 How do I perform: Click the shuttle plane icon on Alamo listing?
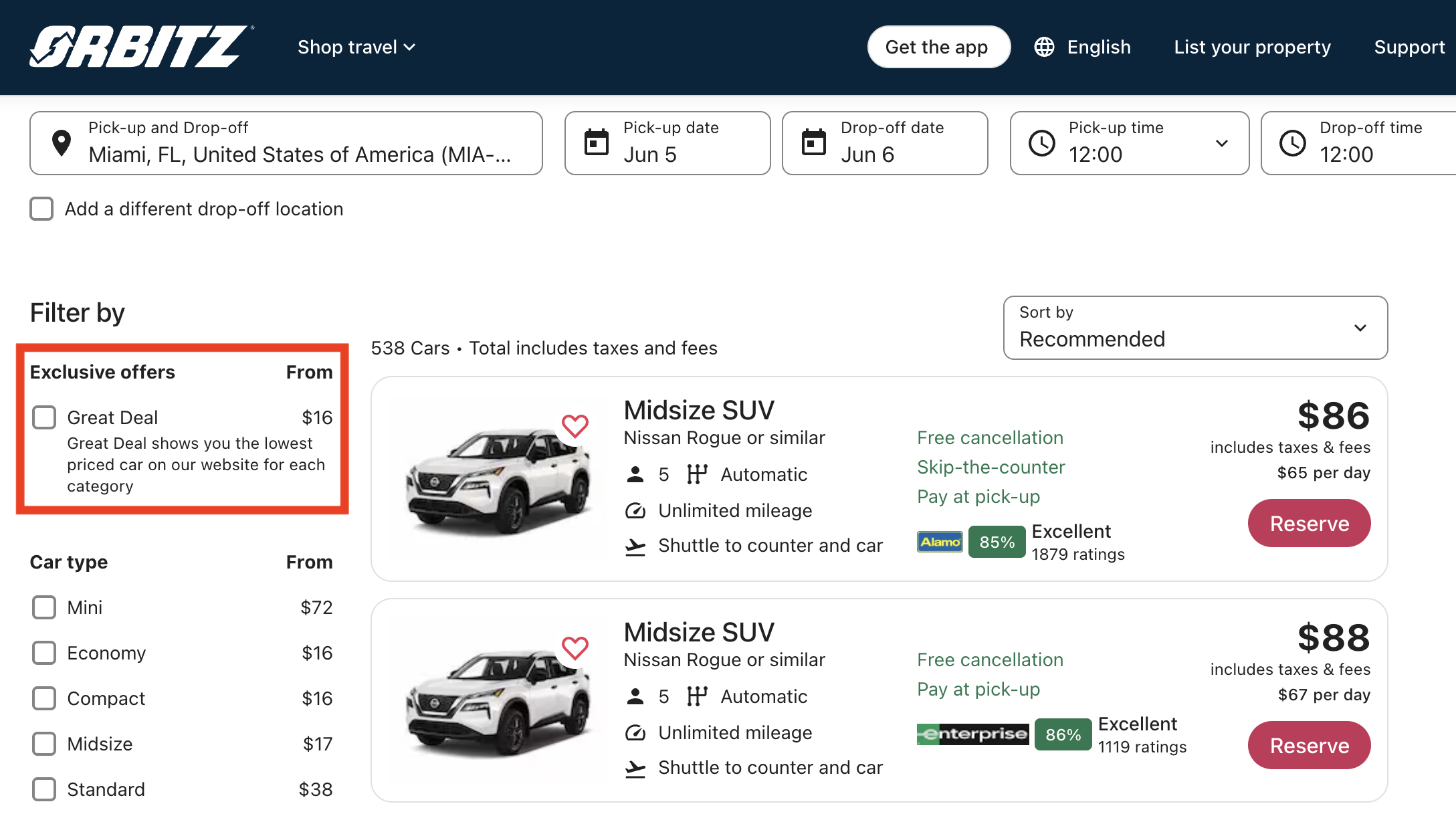click(x=635, y=546)
